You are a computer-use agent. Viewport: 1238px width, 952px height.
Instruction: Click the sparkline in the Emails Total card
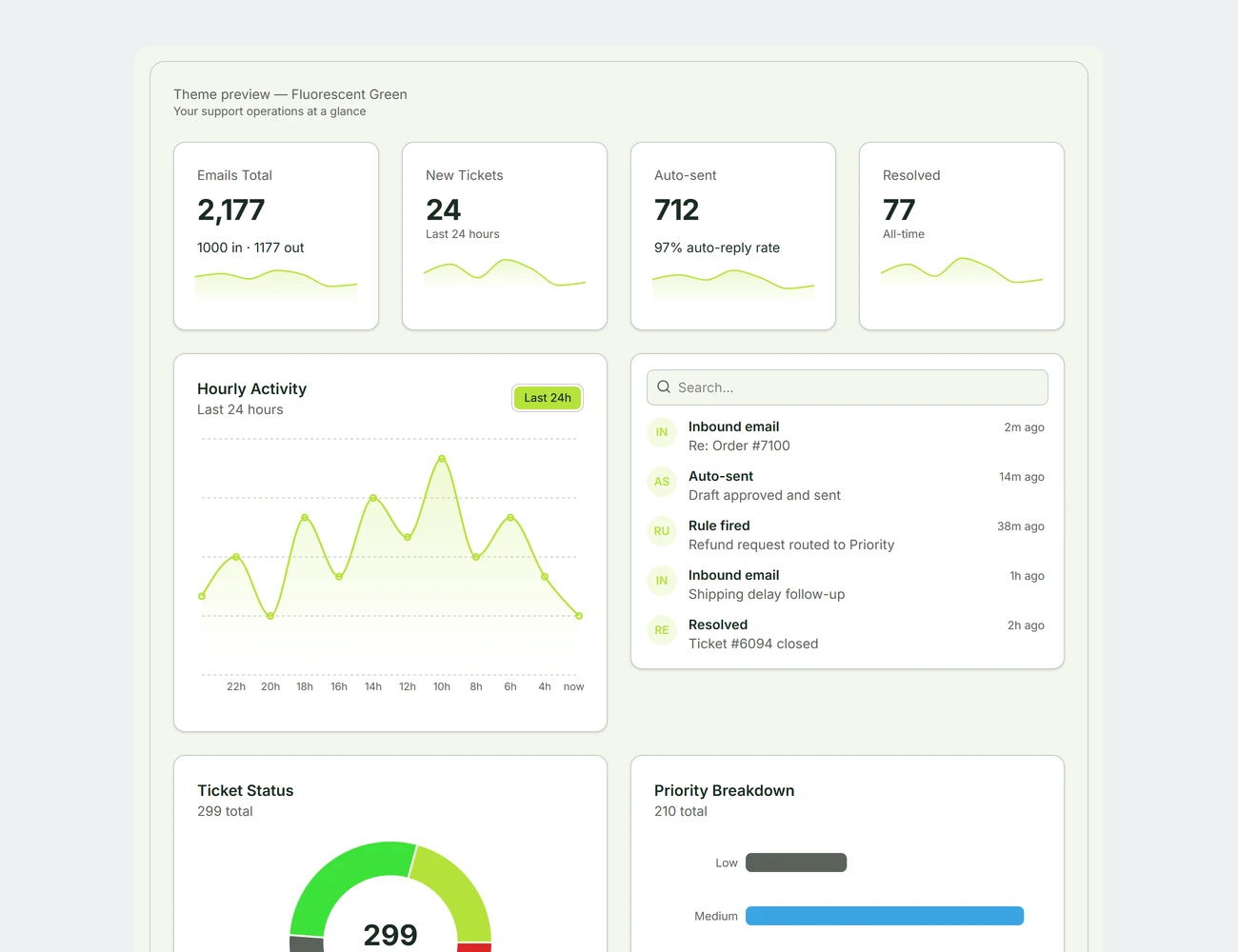coord(276,284)
